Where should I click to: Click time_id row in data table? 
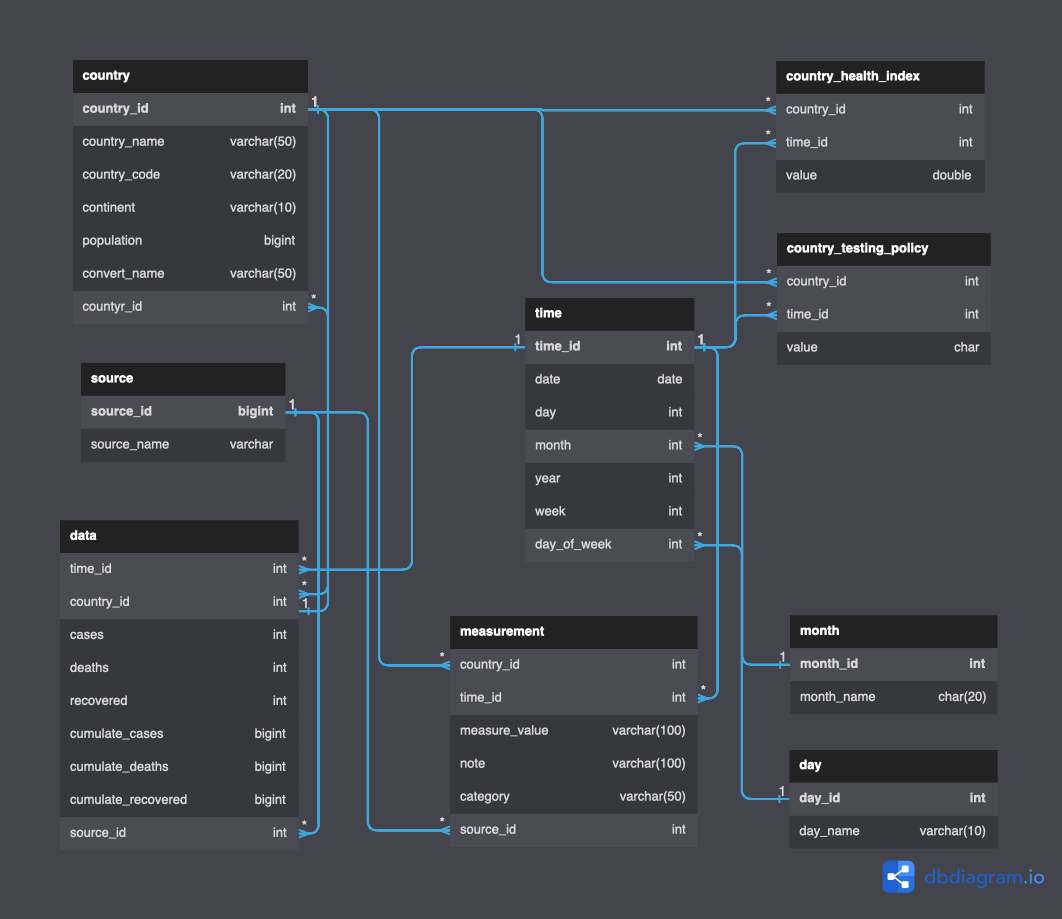(179, 570)
